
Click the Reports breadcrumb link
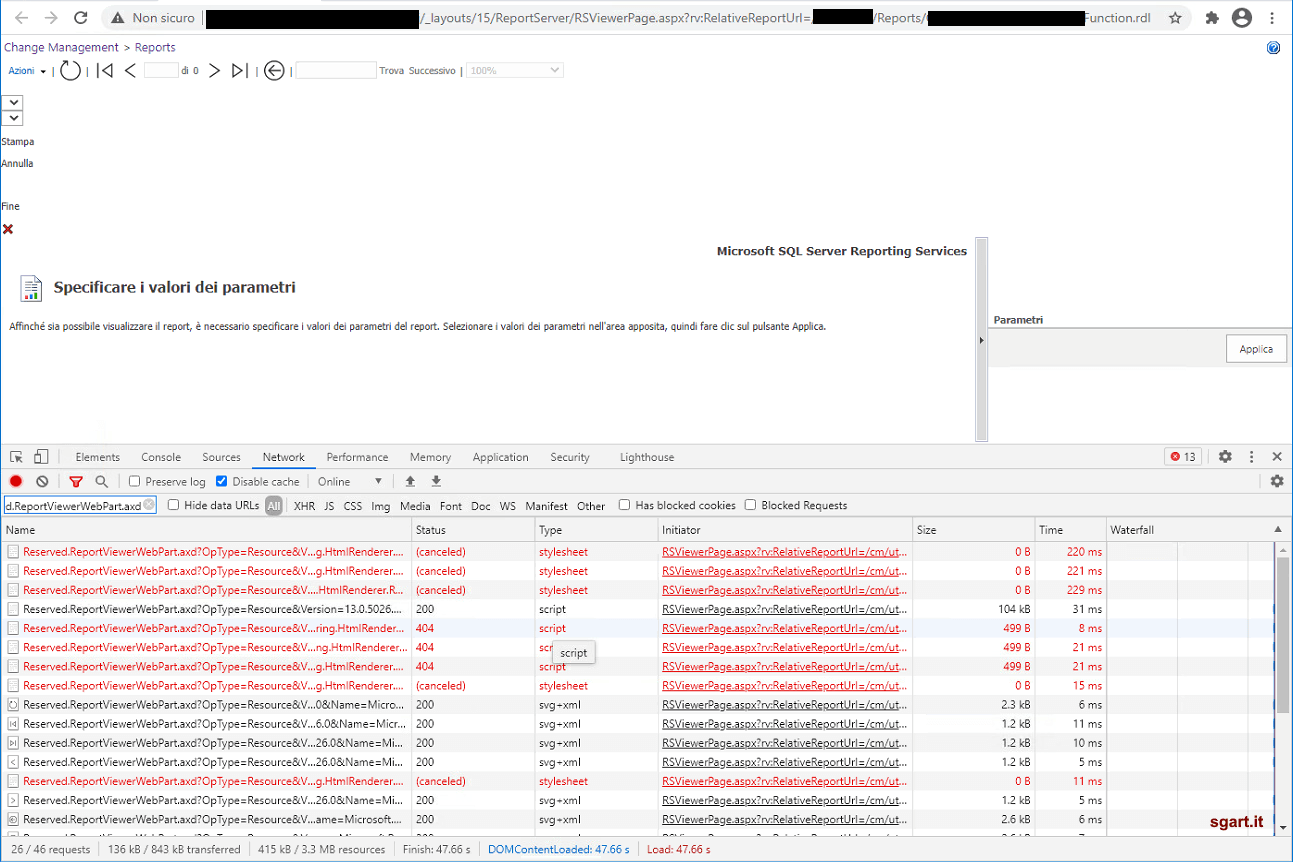tap(155, 47)
